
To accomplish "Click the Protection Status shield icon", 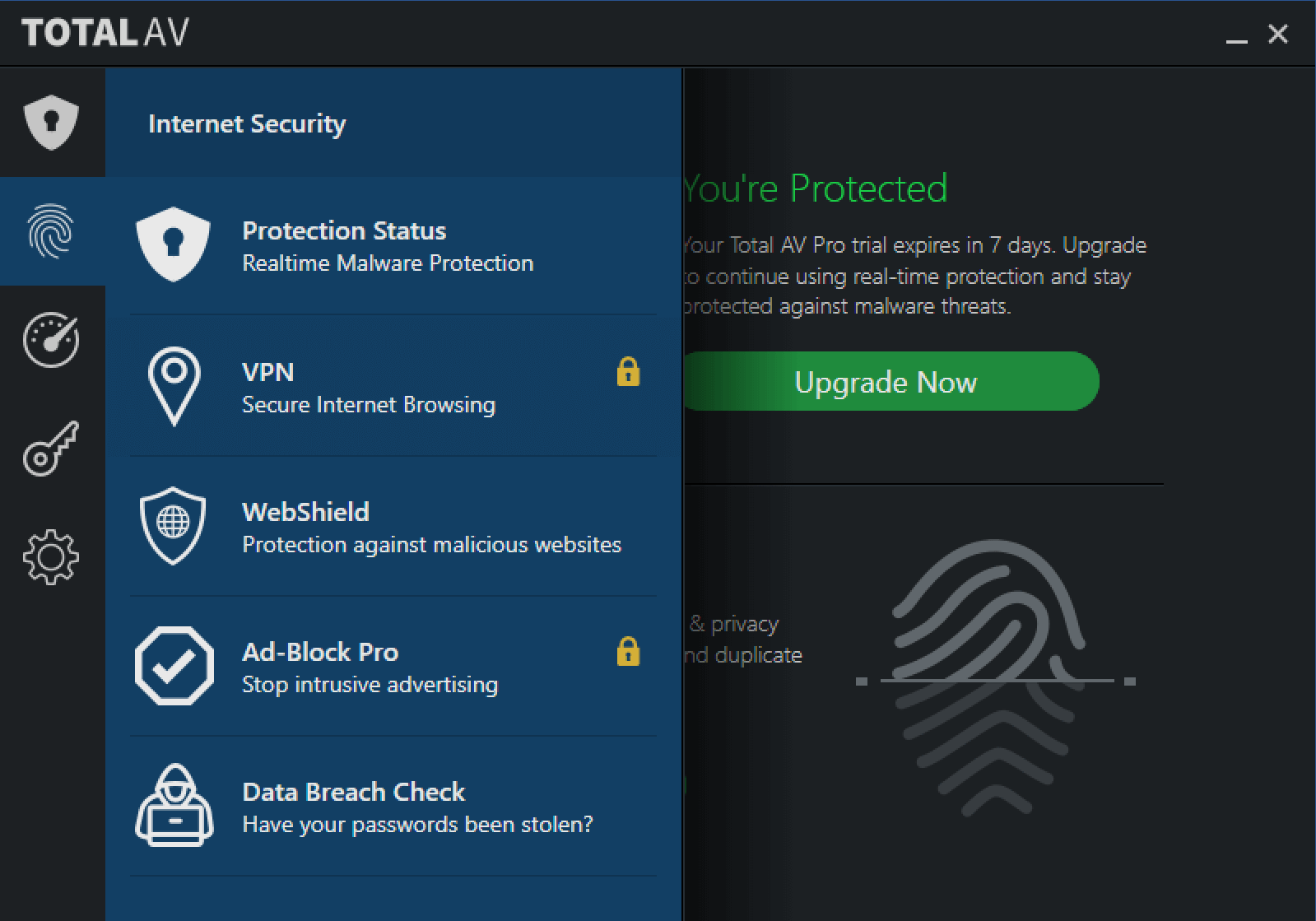I will 173,244.
